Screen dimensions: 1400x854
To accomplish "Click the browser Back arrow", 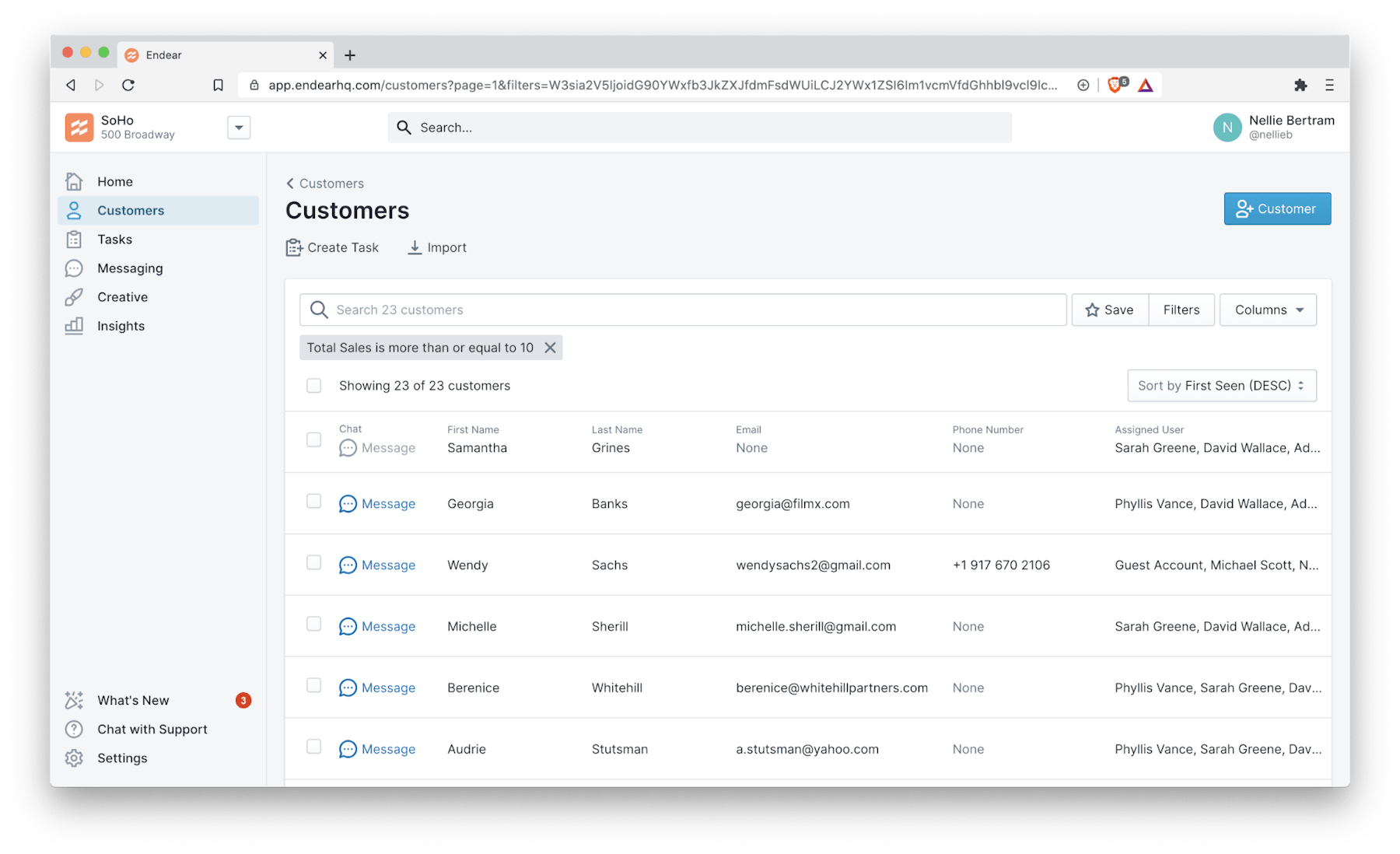I will point(71,85).
